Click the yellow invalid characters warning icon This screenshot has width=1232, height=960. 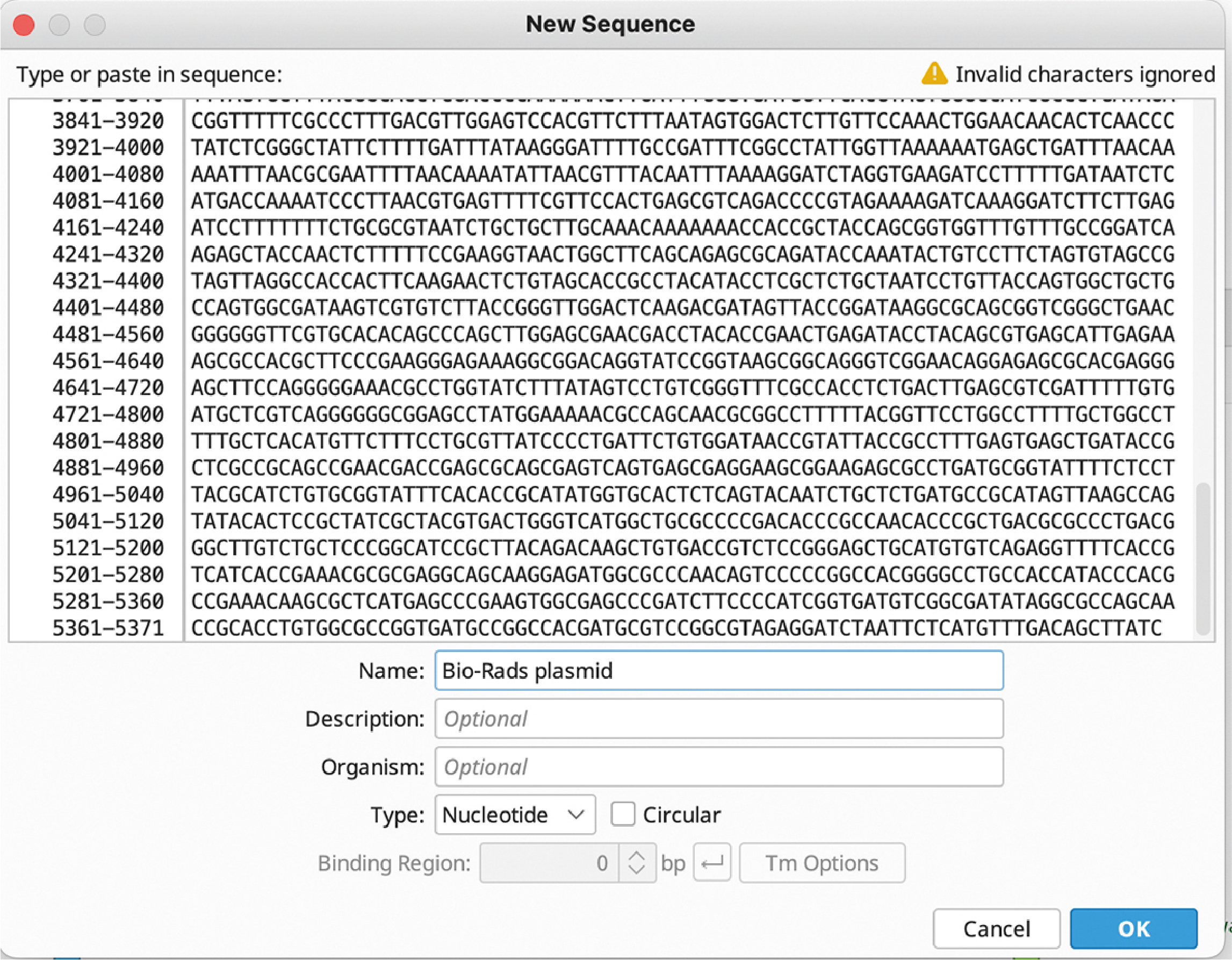click(934, 74)
